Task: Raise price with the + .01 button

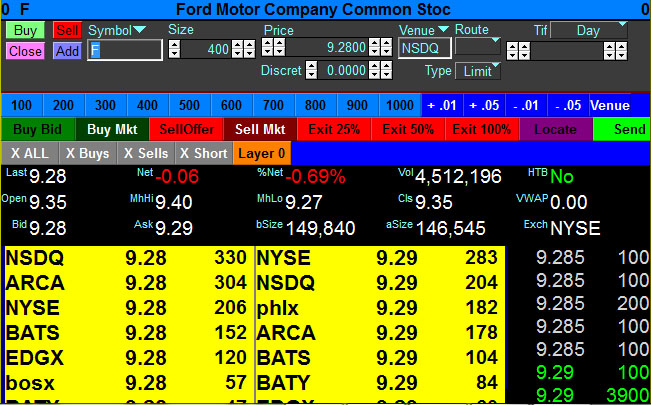Action: (442, 105)
